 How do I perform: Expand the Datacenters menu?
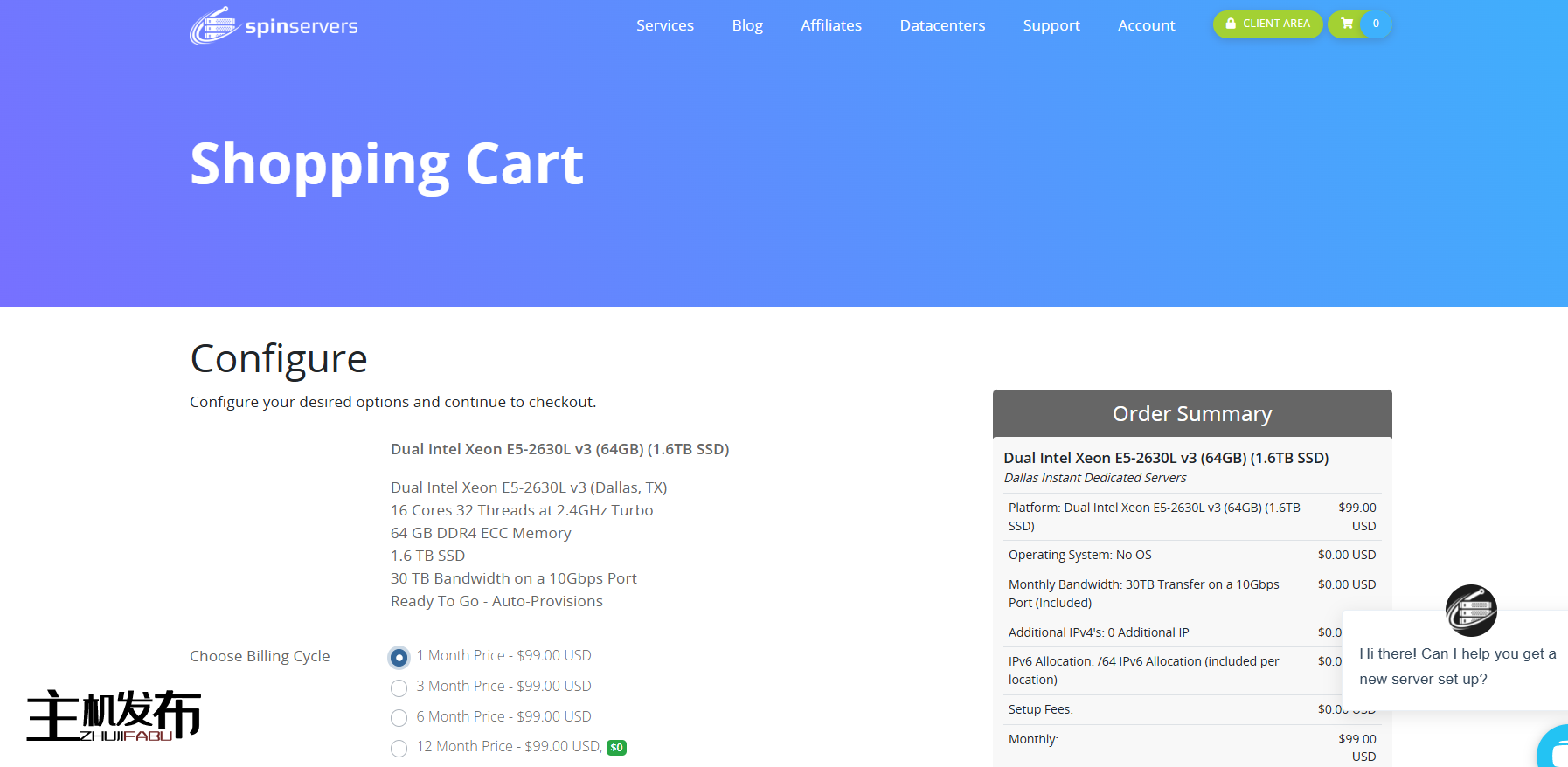point(942,25)
